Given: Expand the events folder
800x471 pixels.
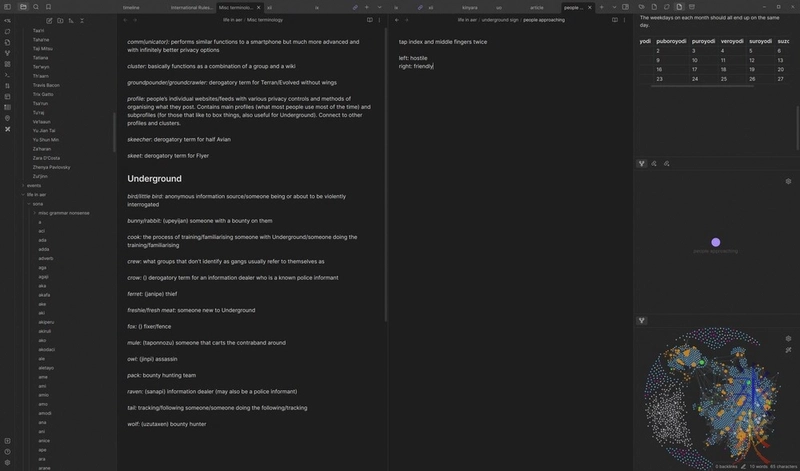Looking at the screenshot, I should pos(34,185).
